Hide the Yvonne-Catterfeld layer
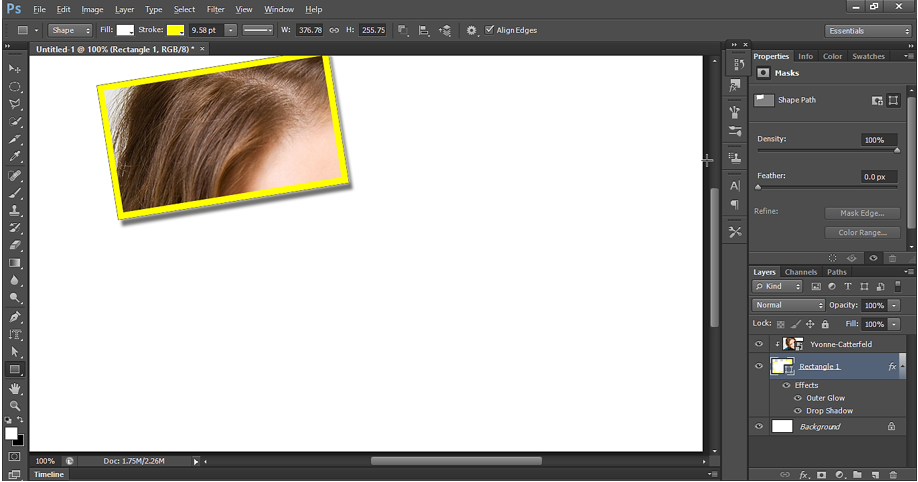The image size is (918, 482). pos(759,344)
